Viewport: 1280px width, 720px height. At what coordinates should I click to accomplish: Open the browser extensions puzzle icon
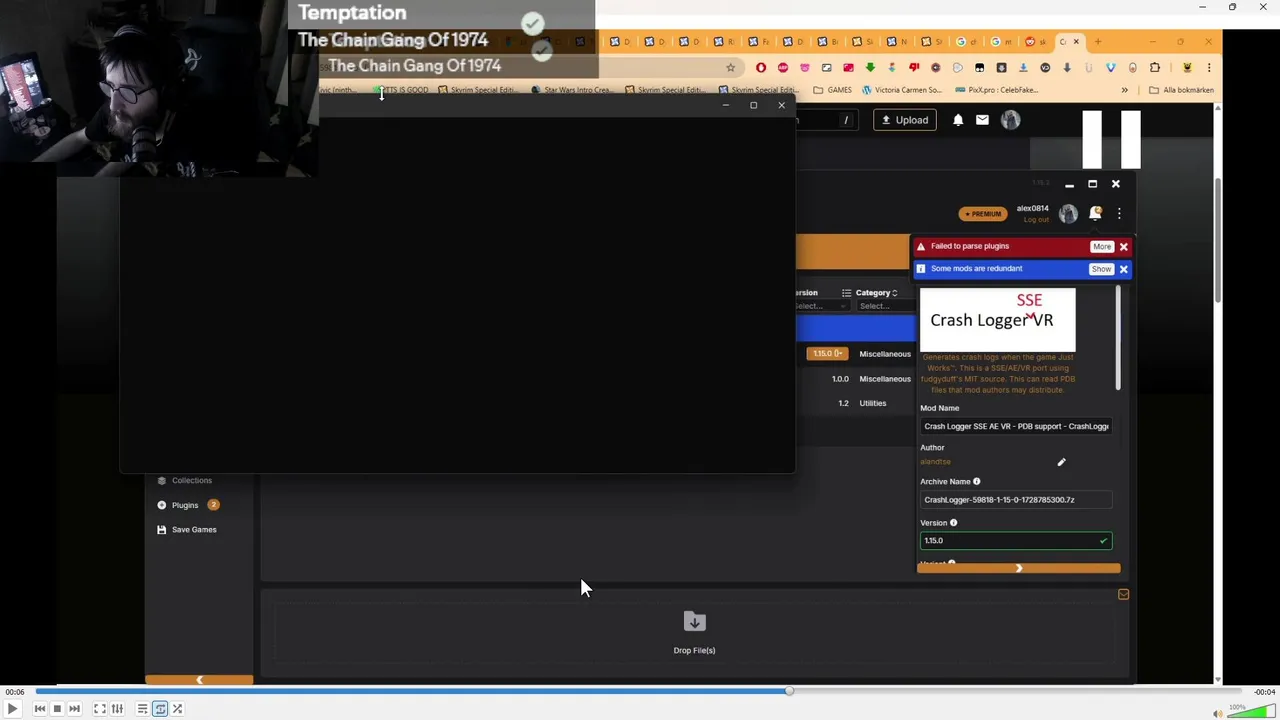click(1155, 67)
